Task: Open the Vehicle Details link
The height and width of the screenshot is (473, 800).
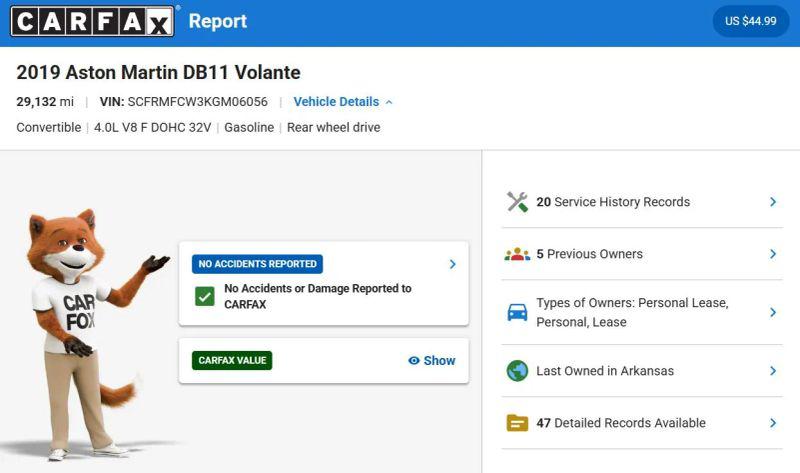Action: pos(336,102)
